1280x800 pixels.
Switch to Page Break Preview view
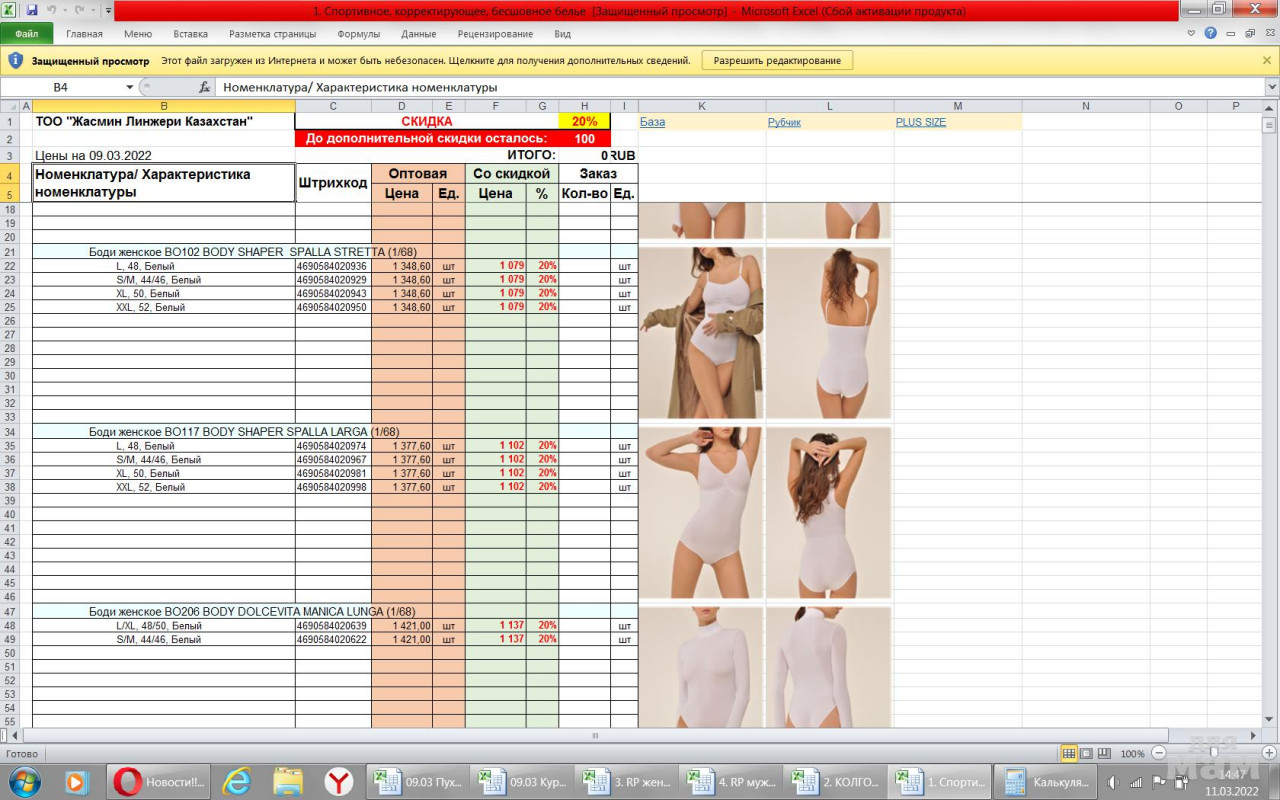tap(1105, 753)
